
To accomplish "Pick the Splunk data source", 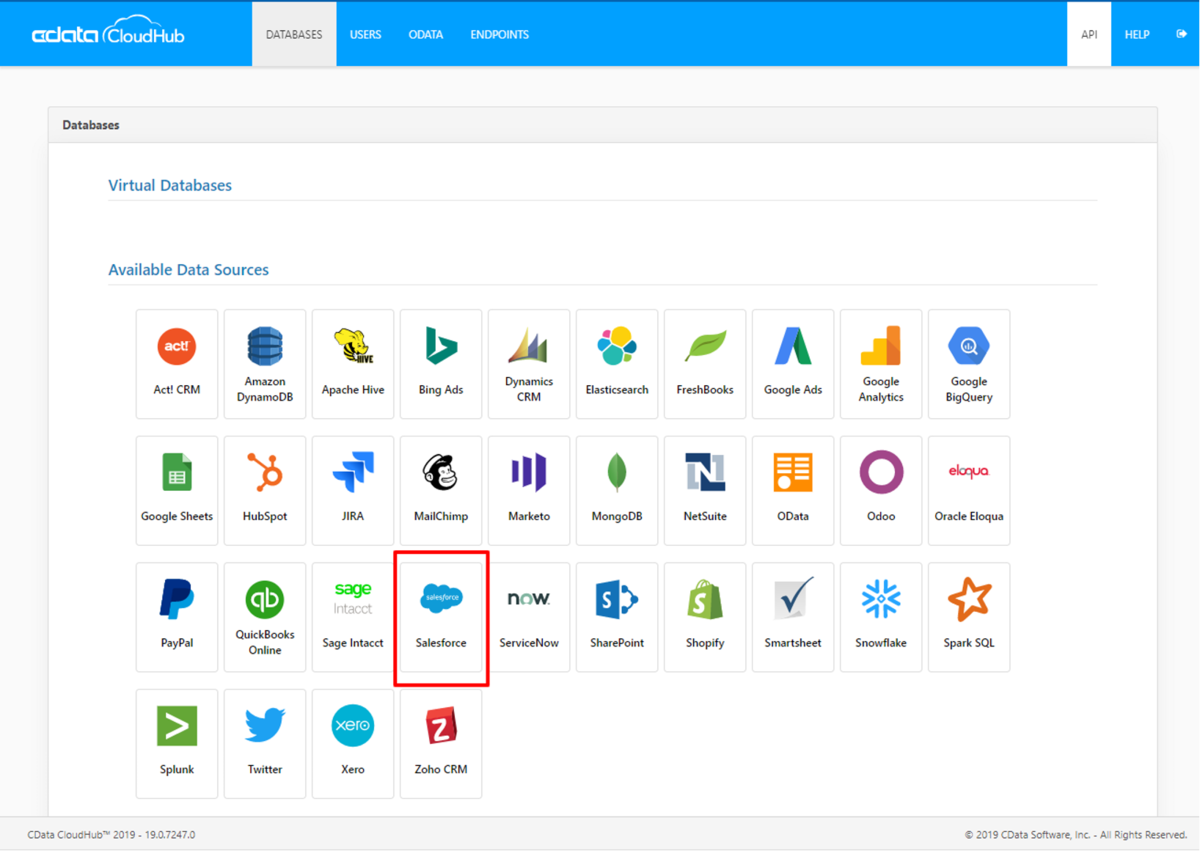I will [177, 743].
